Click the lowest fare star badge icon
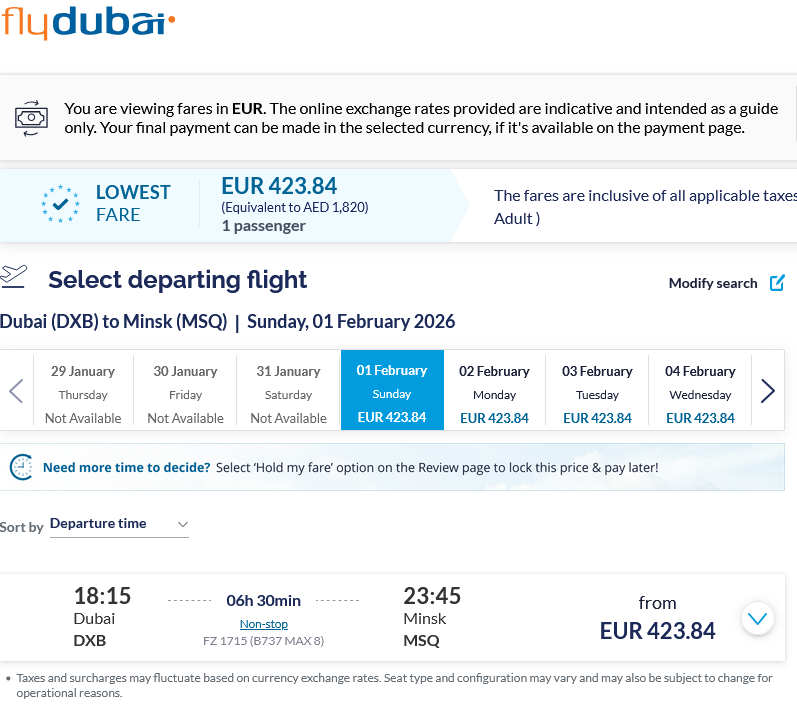Image resolution: width=797 pixels, height=704 pixels. [x=61, y=203]
